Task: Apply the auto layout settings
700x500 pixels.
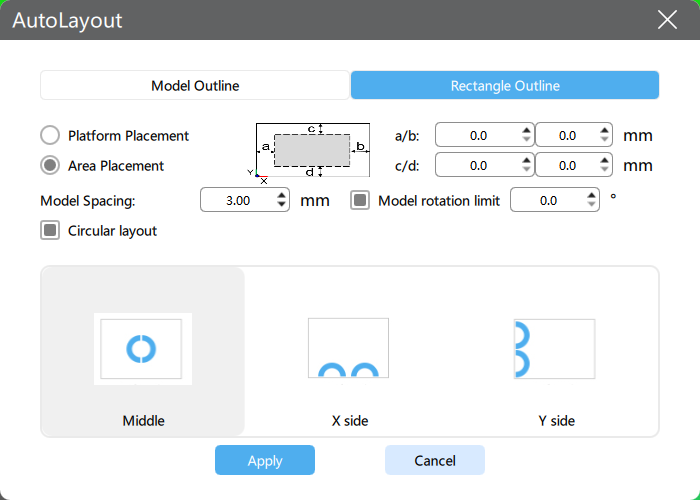Action: (265, 460)
